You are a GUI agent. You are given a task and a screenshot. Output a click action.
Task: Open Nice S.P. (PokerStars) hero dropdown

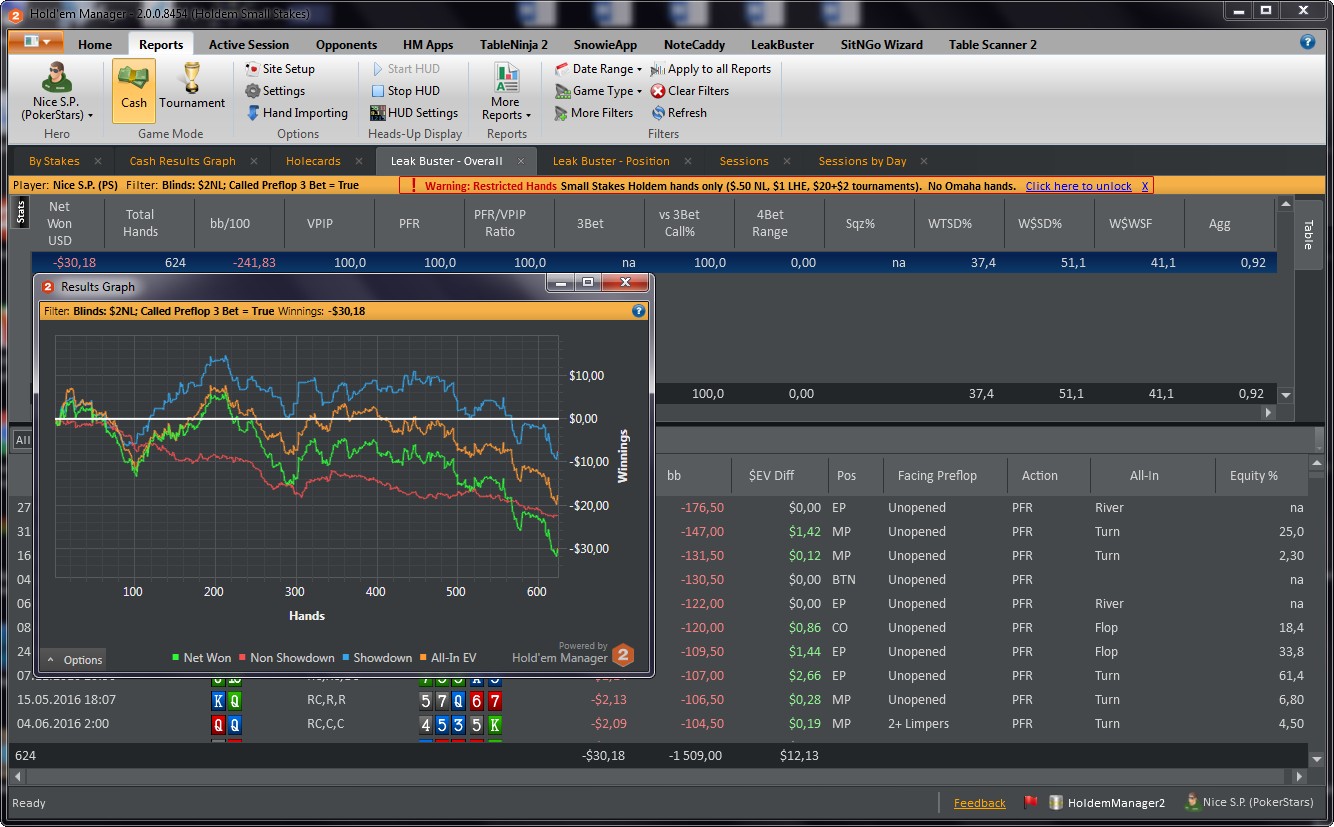(x=57, y=92)
